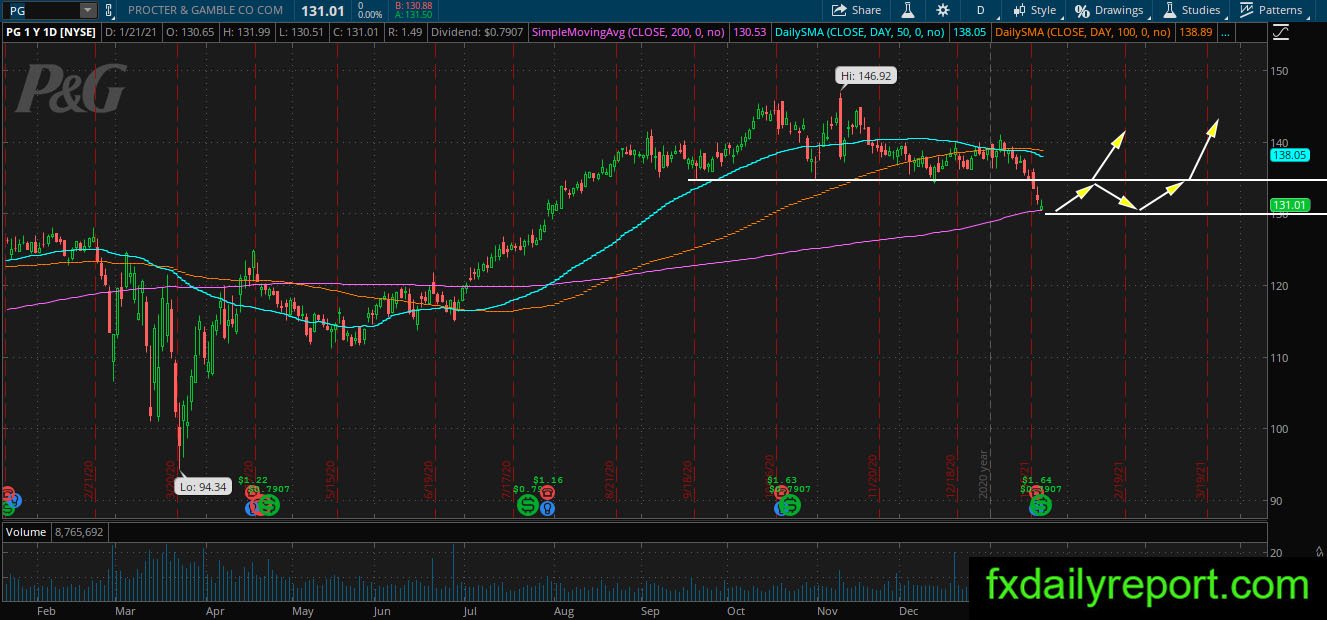Click the January red earnings phone icon
Screen dimensions: 1327x620
(x=1035, y=492)
